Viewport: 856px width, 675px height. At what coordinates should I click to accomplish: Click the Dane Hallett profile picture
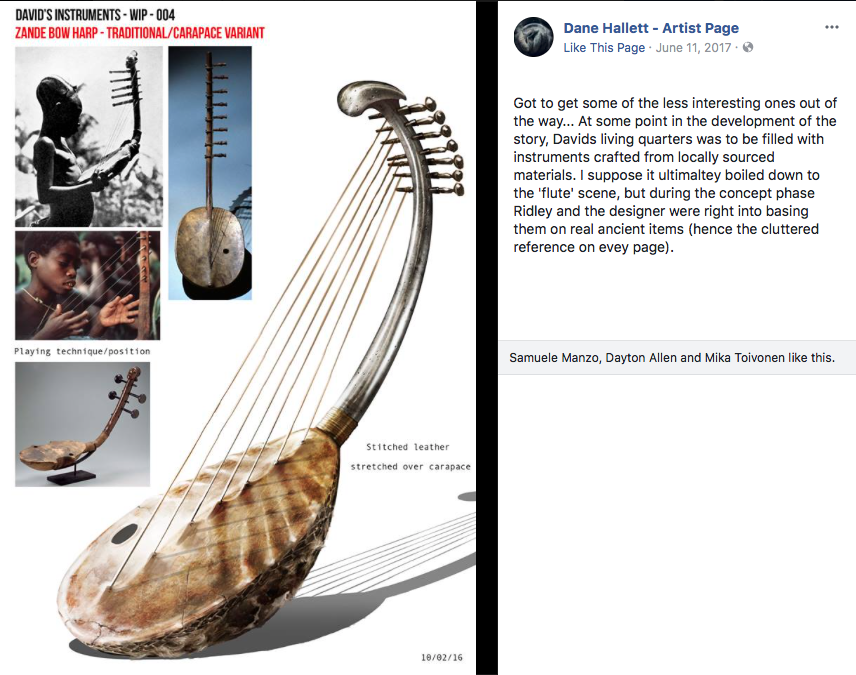(x=533, y=37)
